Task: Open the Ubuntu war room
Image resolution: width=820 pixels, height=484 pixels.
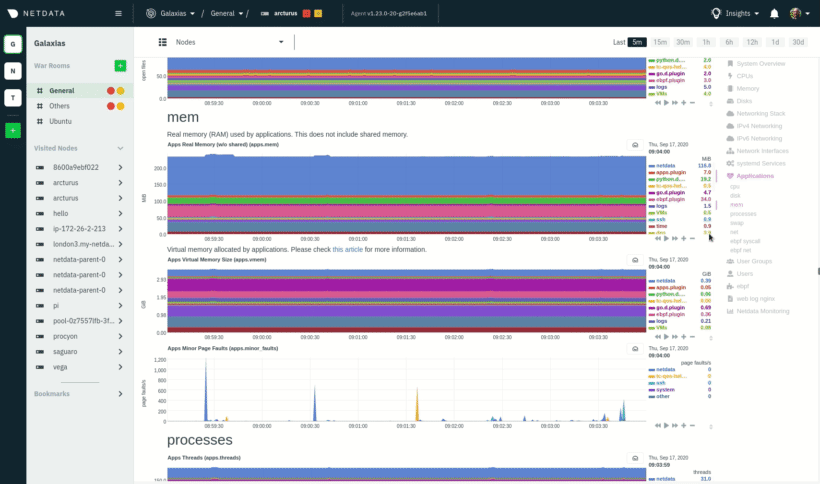Action: point(79,121)
